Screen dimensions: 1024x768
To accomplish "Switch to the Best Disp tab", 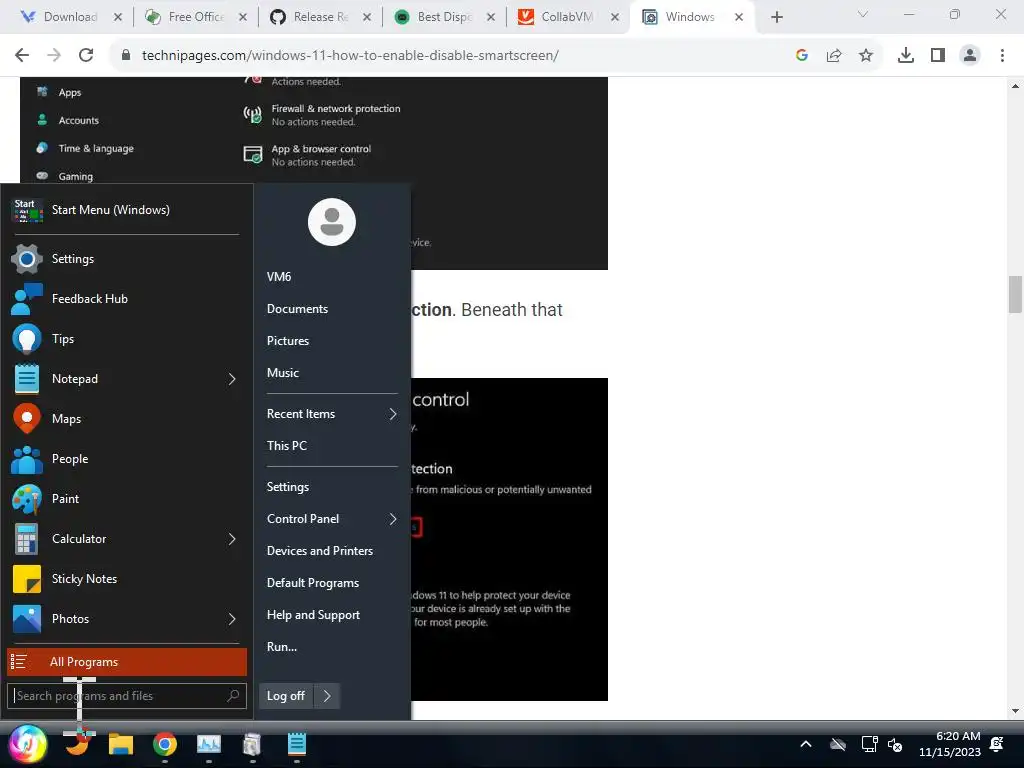I will [445, 17].
